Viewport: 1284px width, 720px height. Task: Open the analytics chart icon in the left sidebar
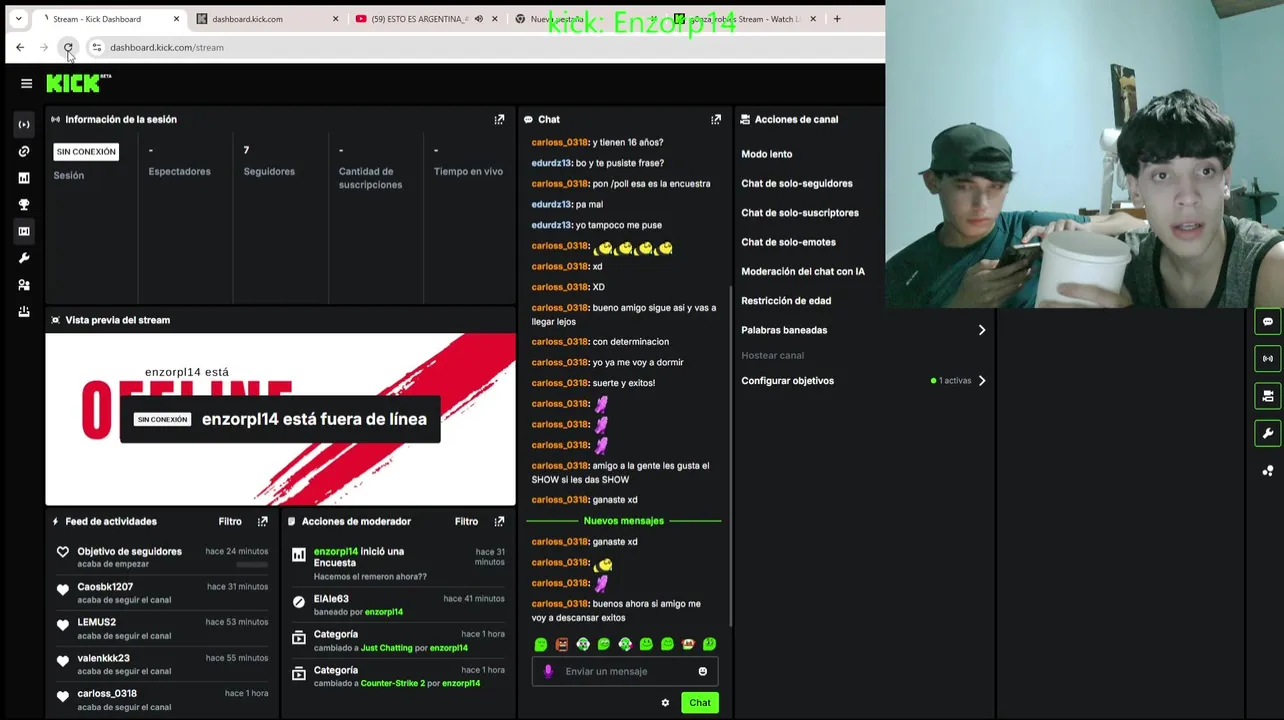click(x=24, y=178)
